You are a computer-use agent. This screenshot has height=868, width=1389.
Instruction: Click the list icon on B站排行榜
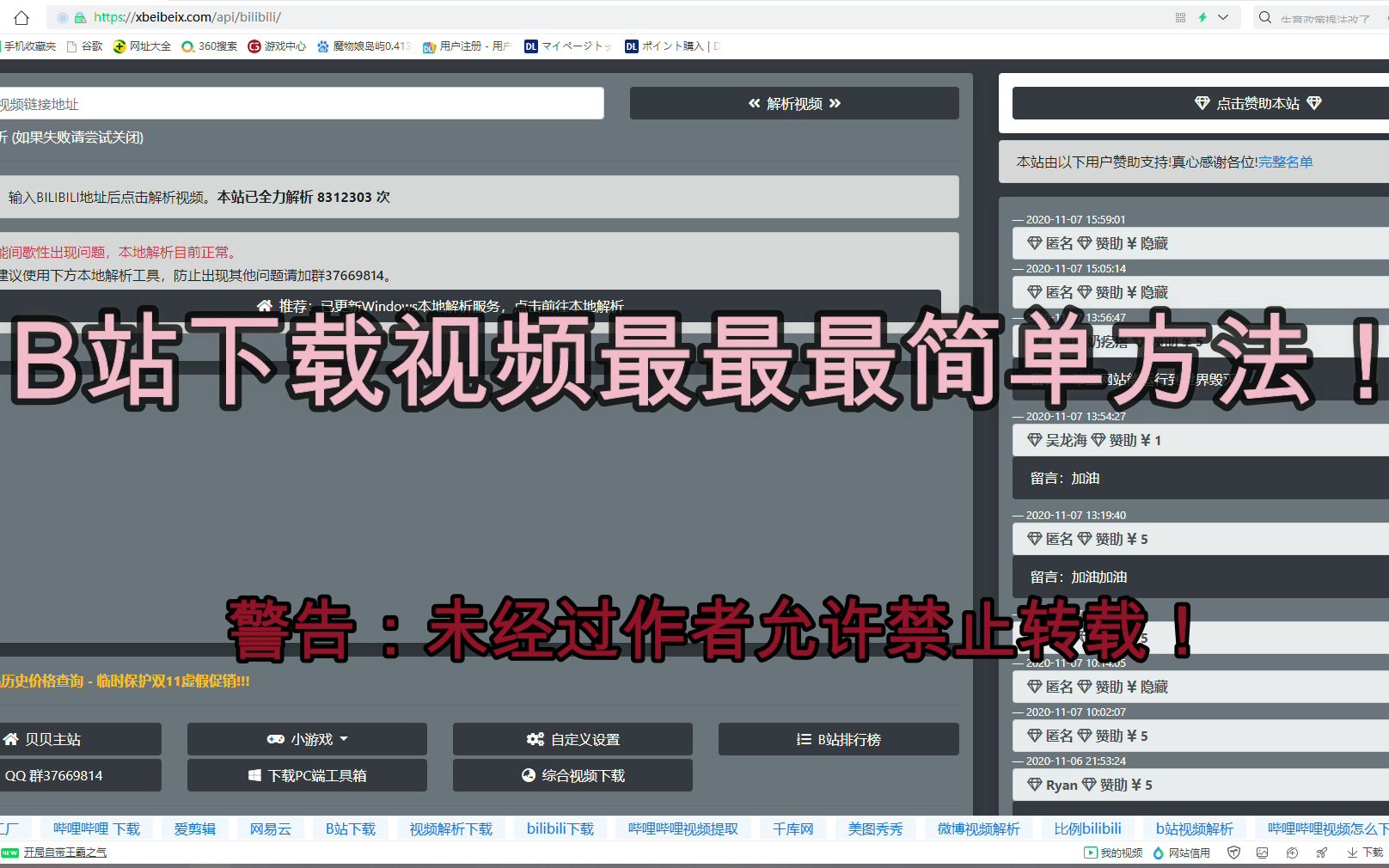tap(804, 739)
